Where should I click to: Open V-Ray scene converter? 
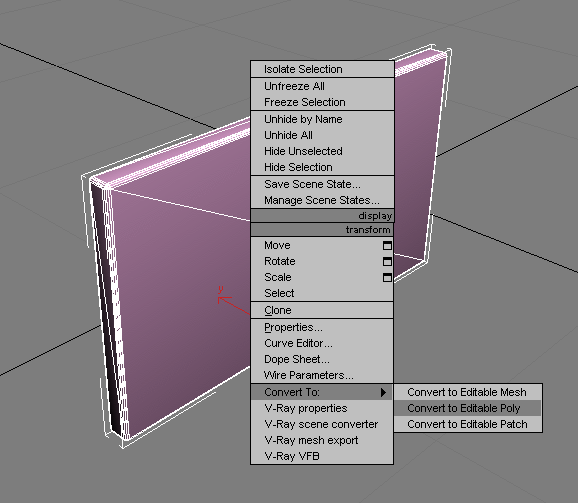[x=322, y=424]
